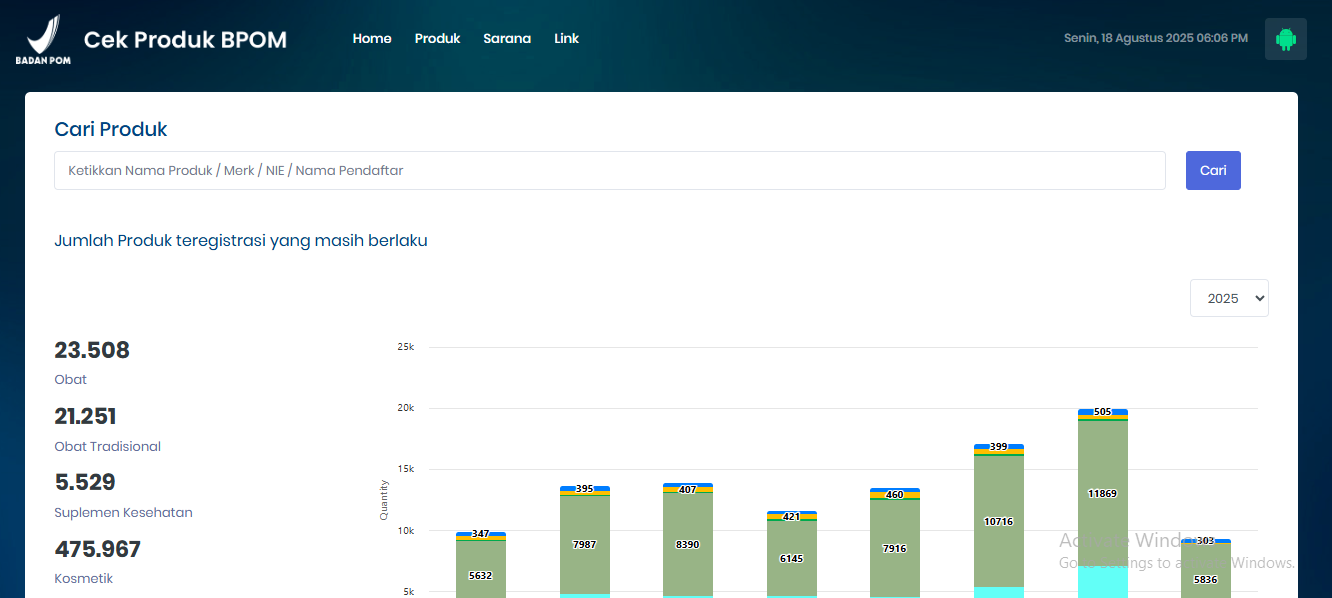Open the Link menu entry
Screen dimensions: 1332x598
coord(567,39)
